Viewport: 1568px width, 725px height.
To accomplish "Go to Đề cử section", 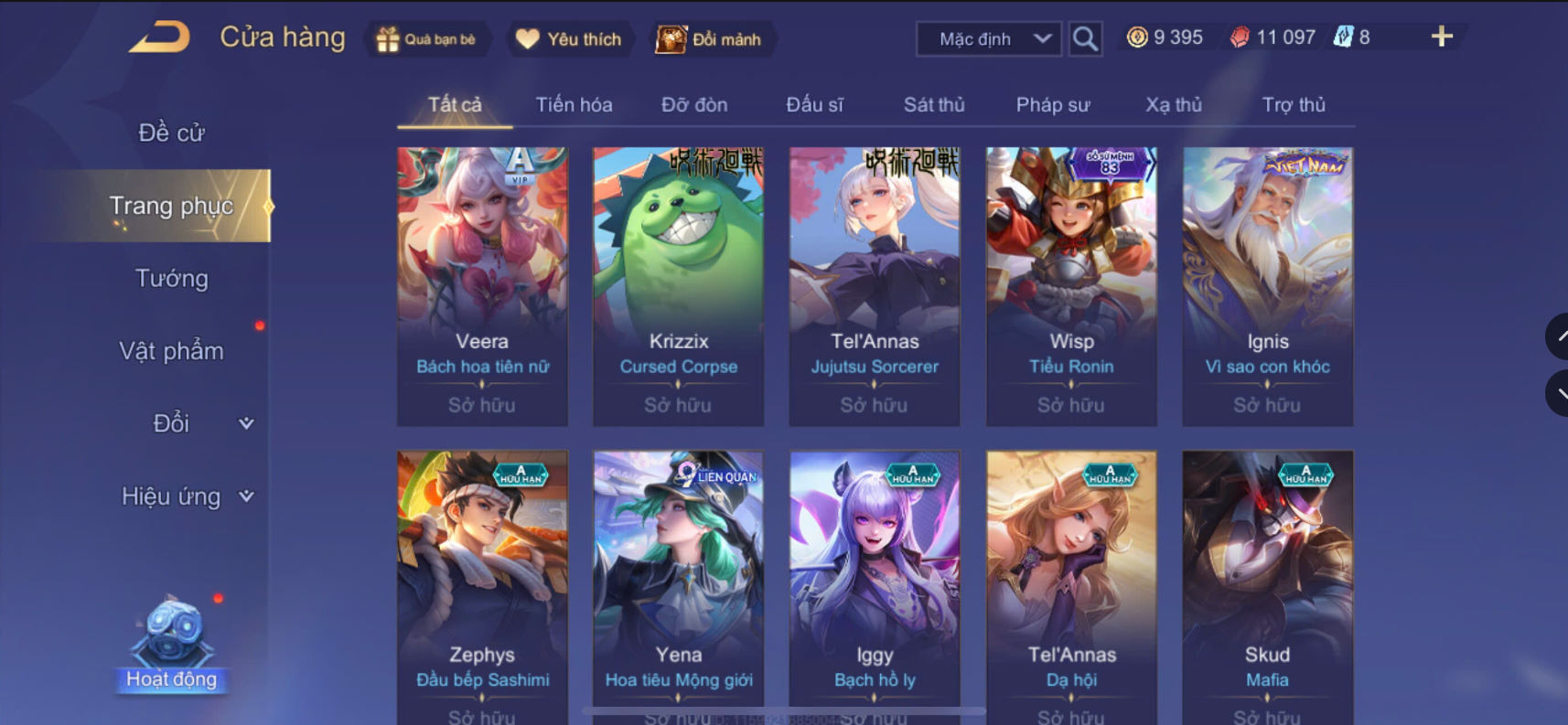I will coord(172,133).
